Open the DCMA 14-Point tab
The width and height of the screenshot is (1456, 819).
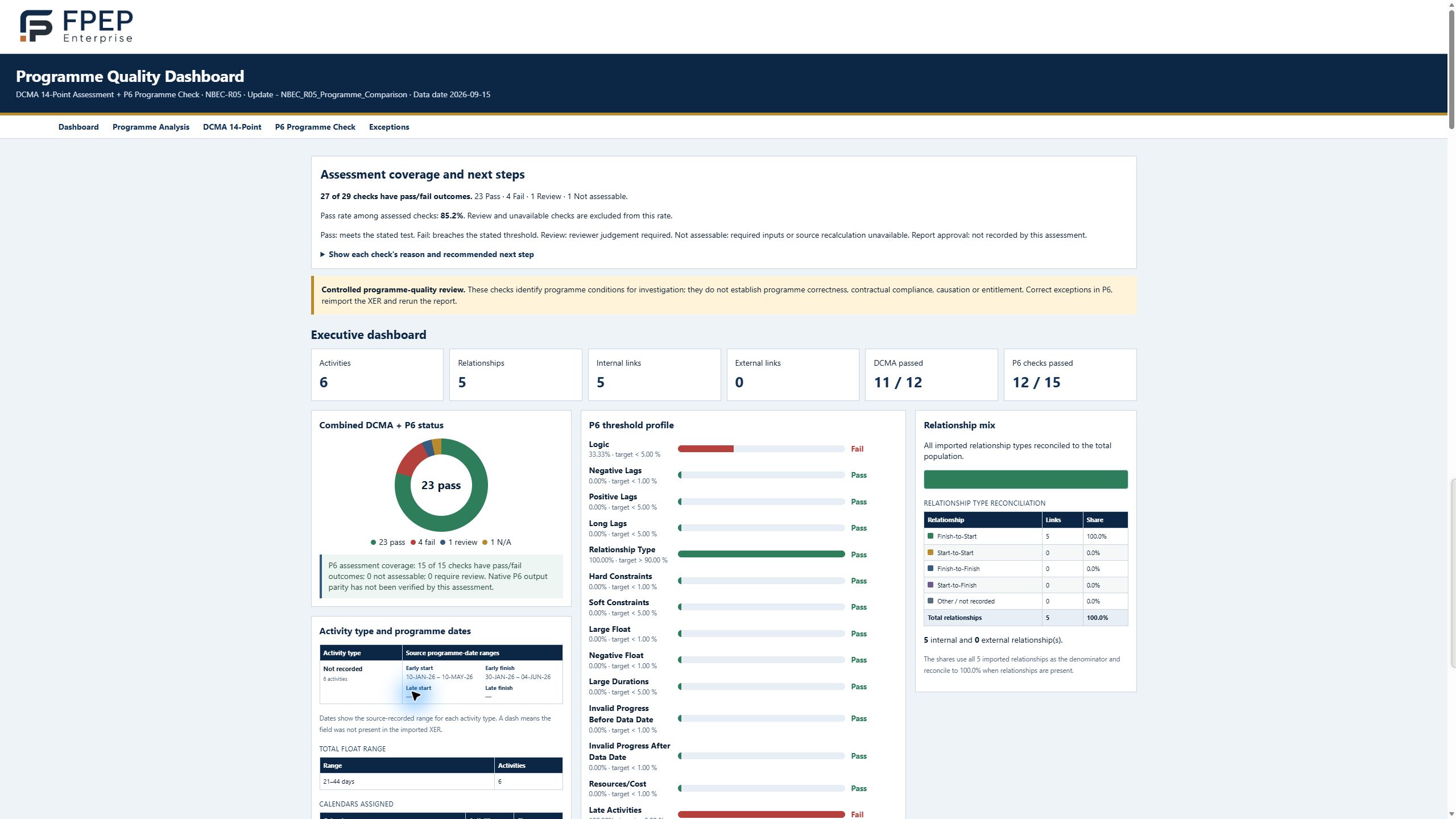(232, 127)
